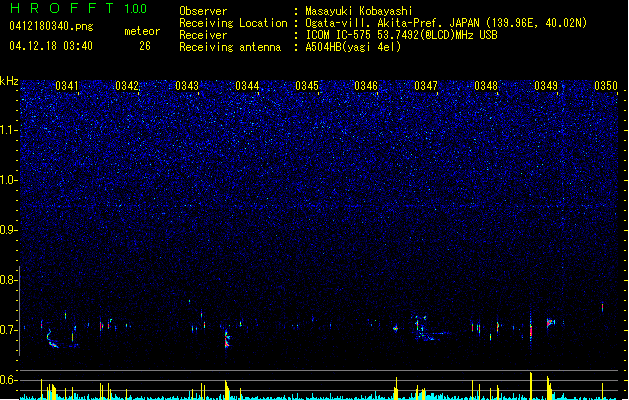629x400 pixels.
Task: Click the tallest yellow intensity spike near 0349
Action: point(531,385)
